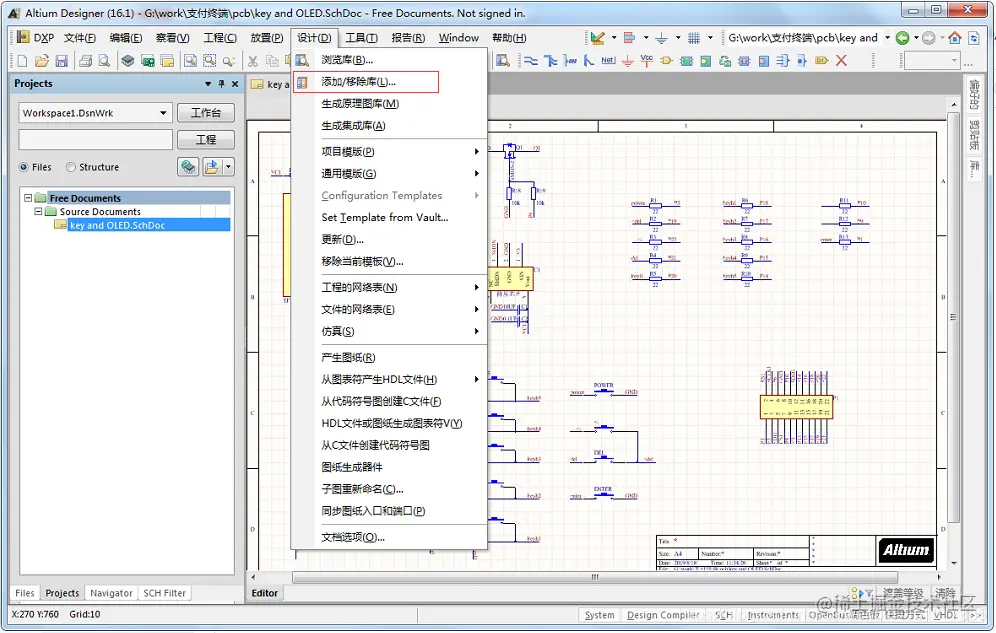Collapse the Free Documents tree node
The width and height of the screenshot is (996, 633).
pyautogui.click(x=28, y=198)
